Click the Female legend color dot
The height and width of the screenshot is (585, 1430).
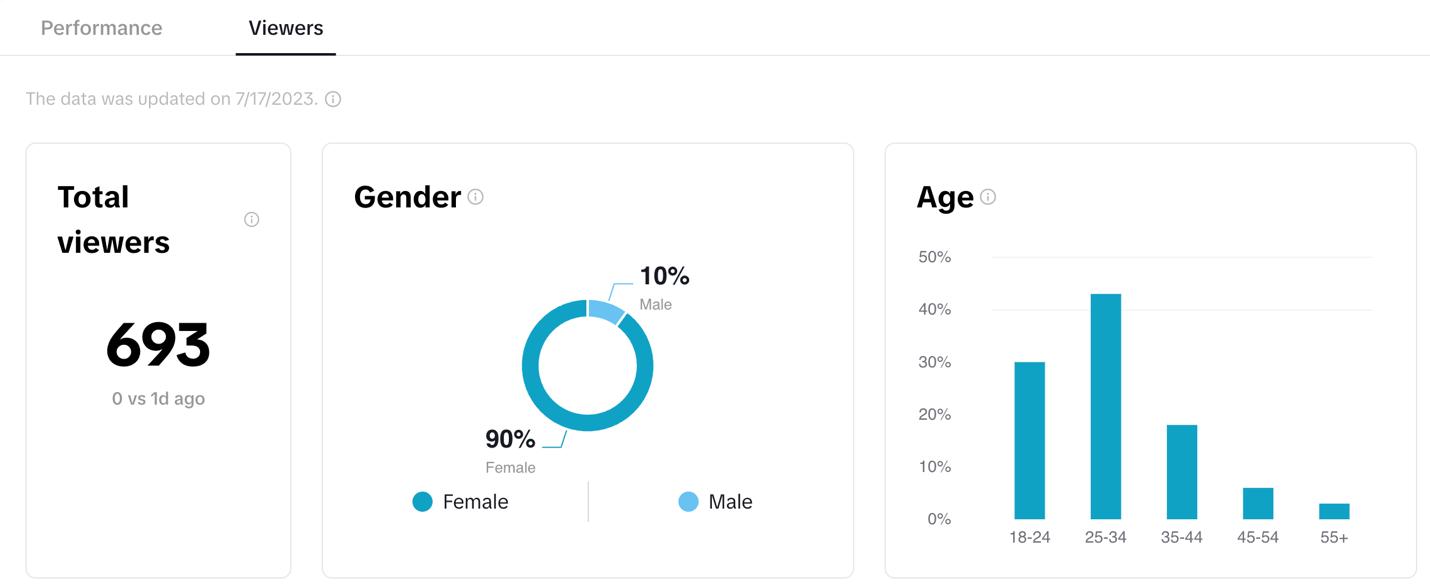pos(422,502)
